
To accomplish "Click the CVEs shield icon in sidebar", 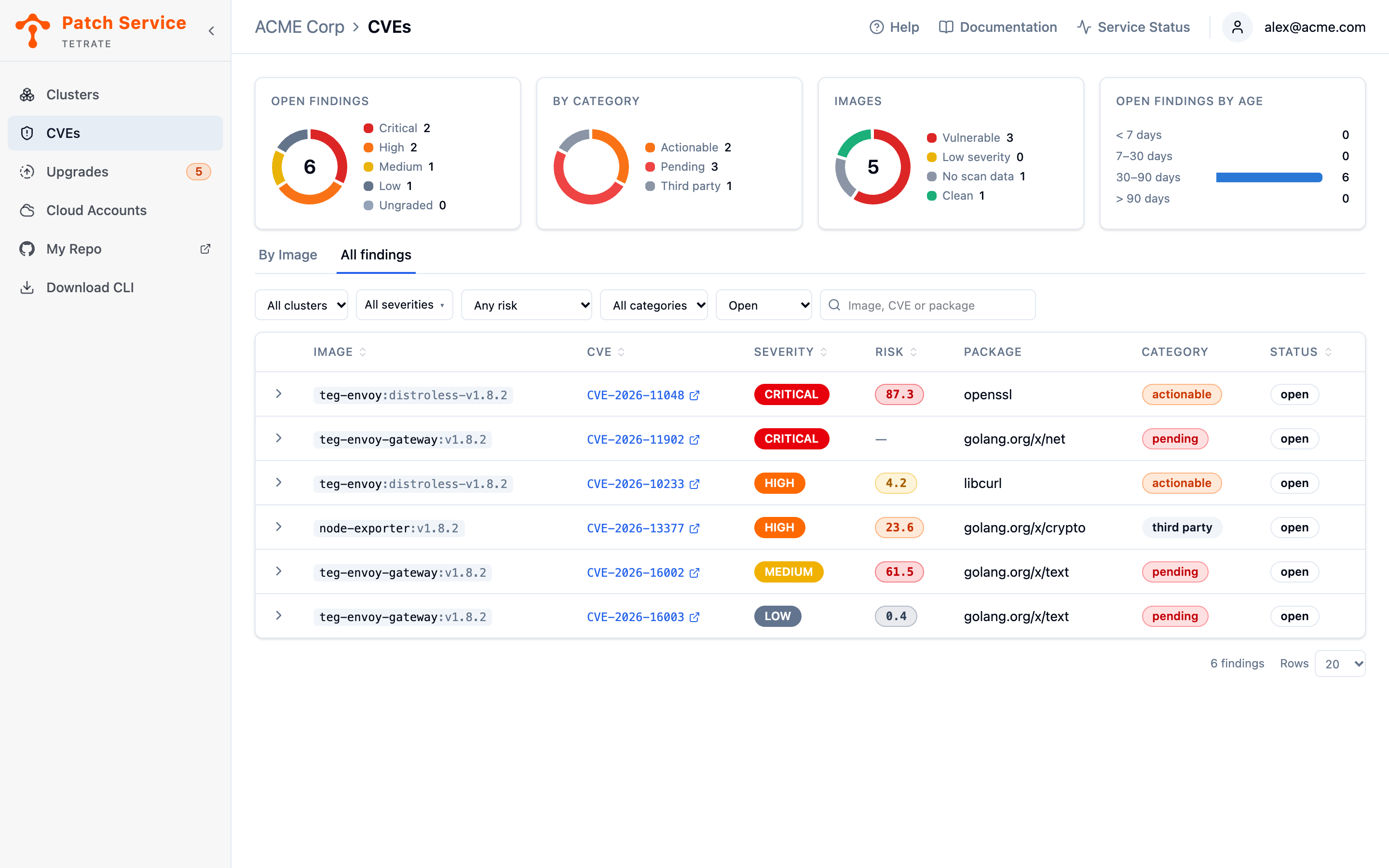I will [x=27, y=133].
